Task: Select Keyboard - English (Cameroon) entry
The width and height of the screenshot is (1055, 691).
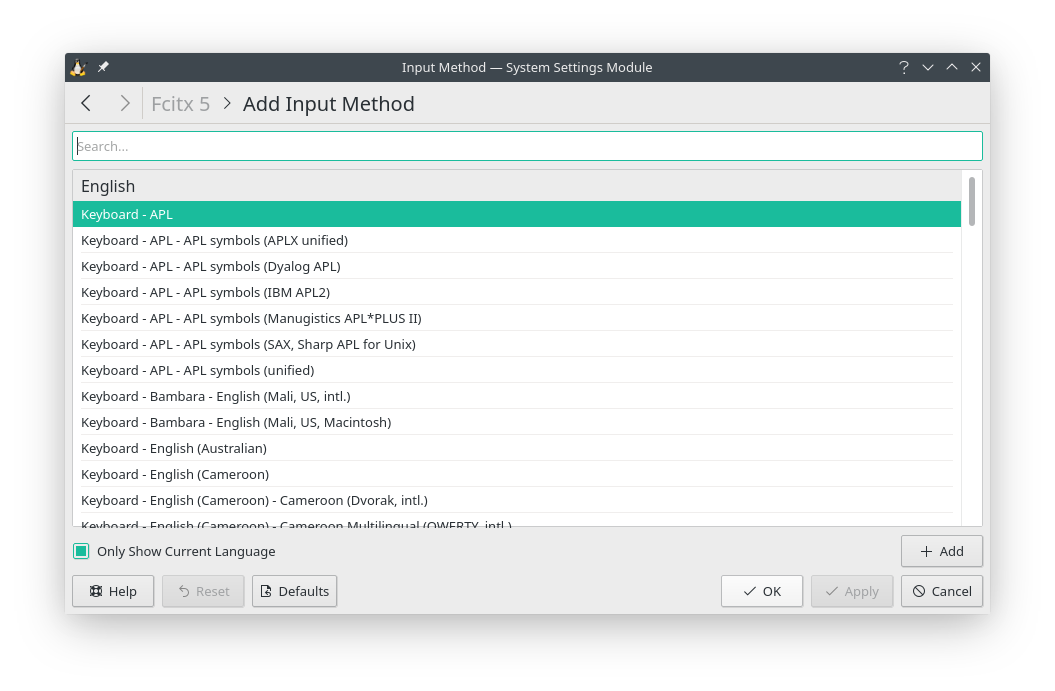Action: click(517, 475)
